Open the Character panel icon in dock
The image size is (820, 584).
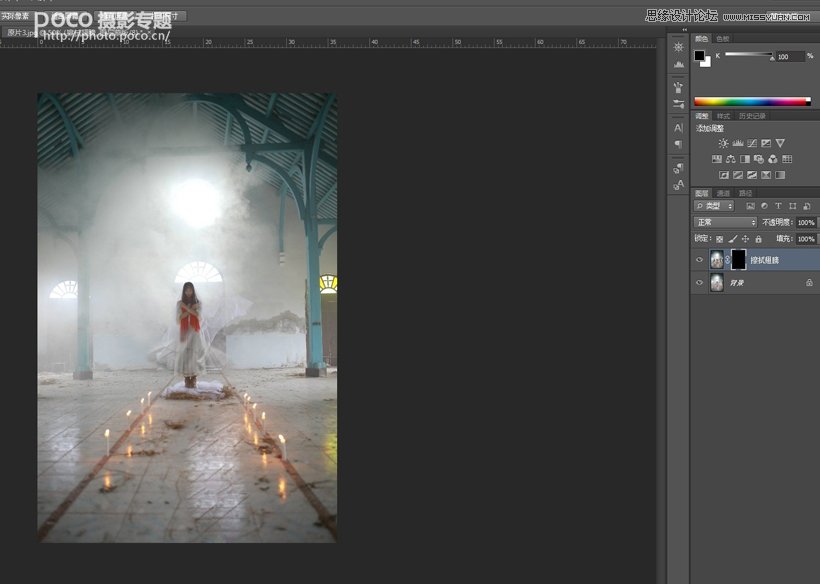coord(679,128)
